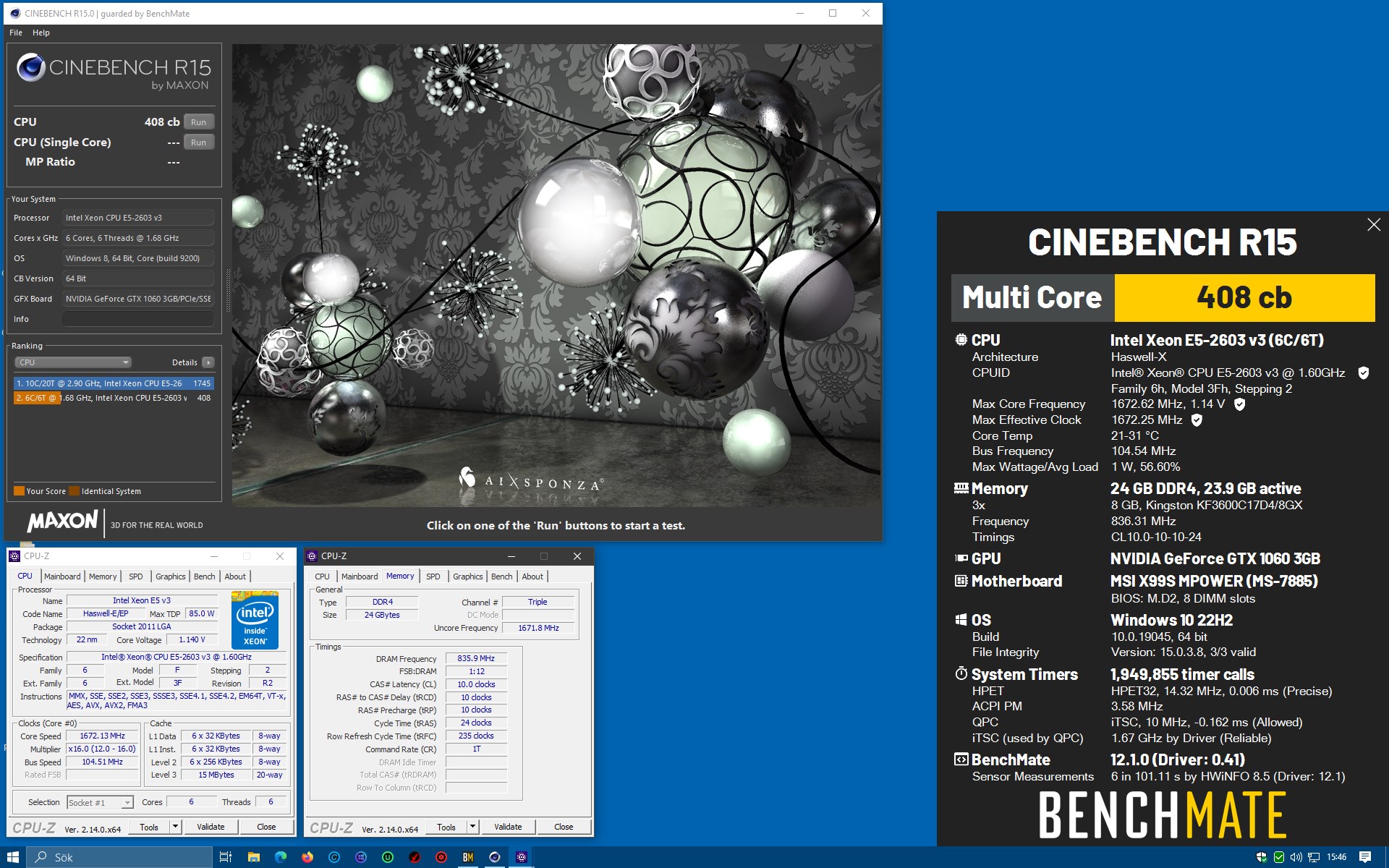Click the Memory module icon in BenchMate panel
The image size is (1389, 868).
tap(961, 488)
